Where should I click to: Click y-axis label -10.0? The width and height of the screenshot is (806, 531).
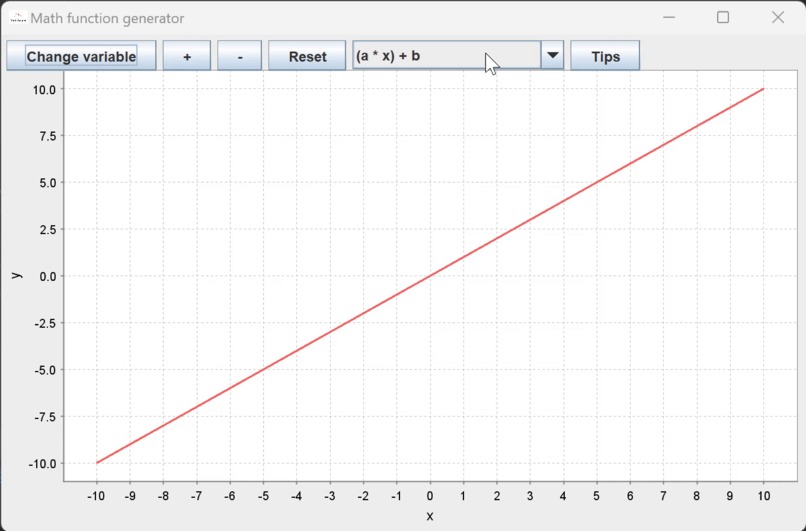(x=43, y=464)
